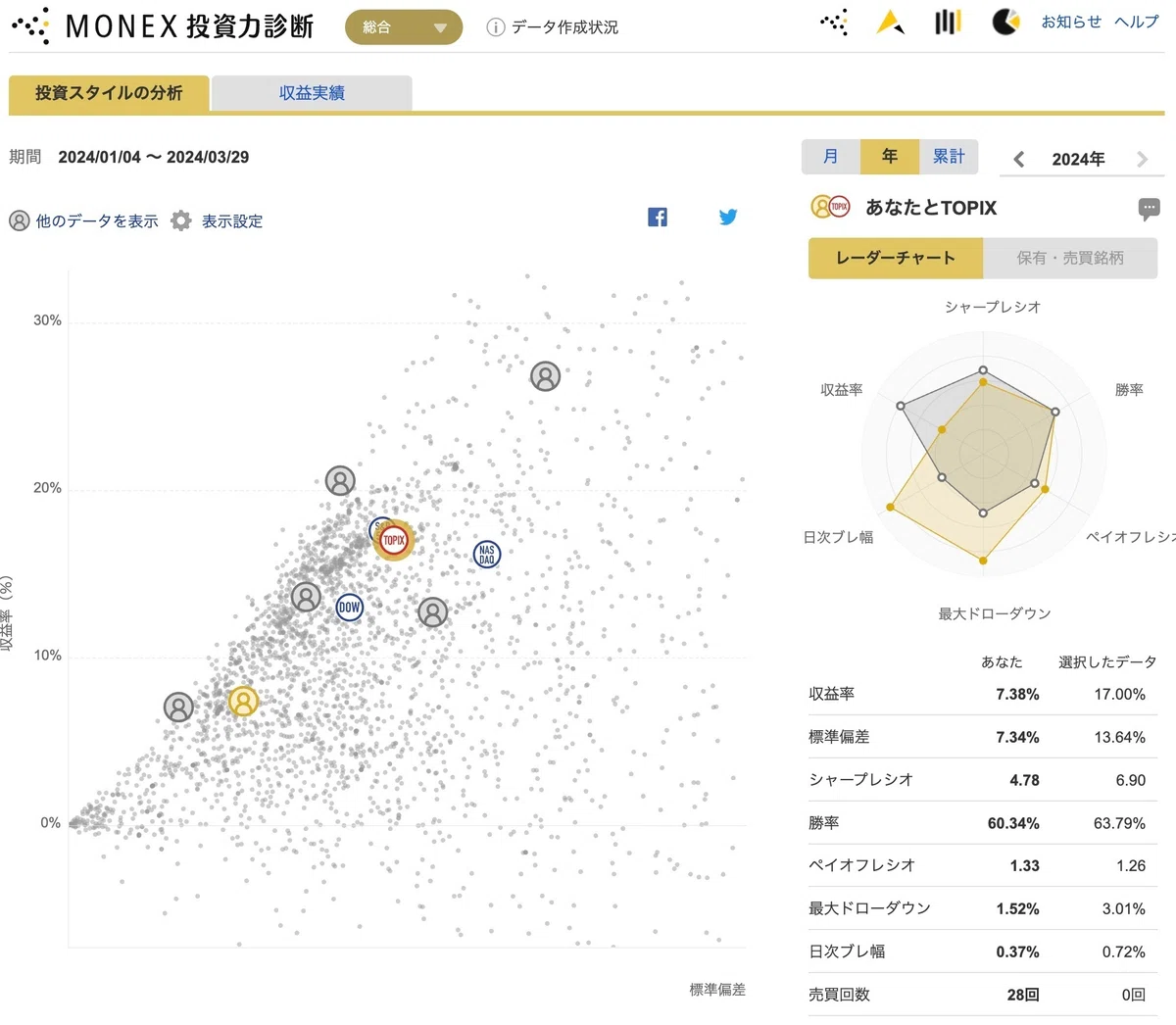Click the 最大ドローダウン radar axis label
The width and height of the screenshot is (1176, 1025).
point(995,613)
